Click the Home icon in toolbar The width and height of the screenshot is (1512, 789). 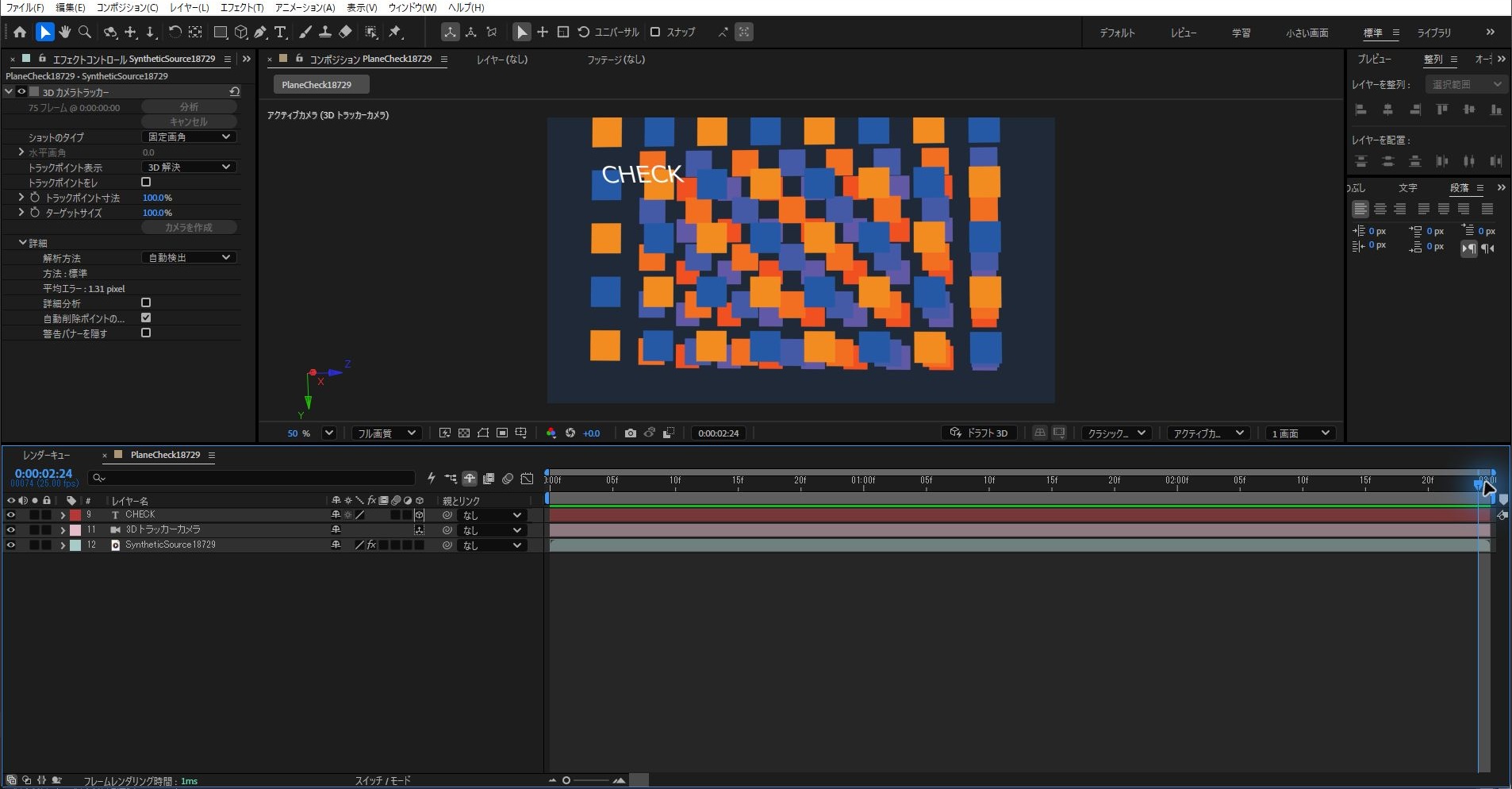tap(20, 33)
